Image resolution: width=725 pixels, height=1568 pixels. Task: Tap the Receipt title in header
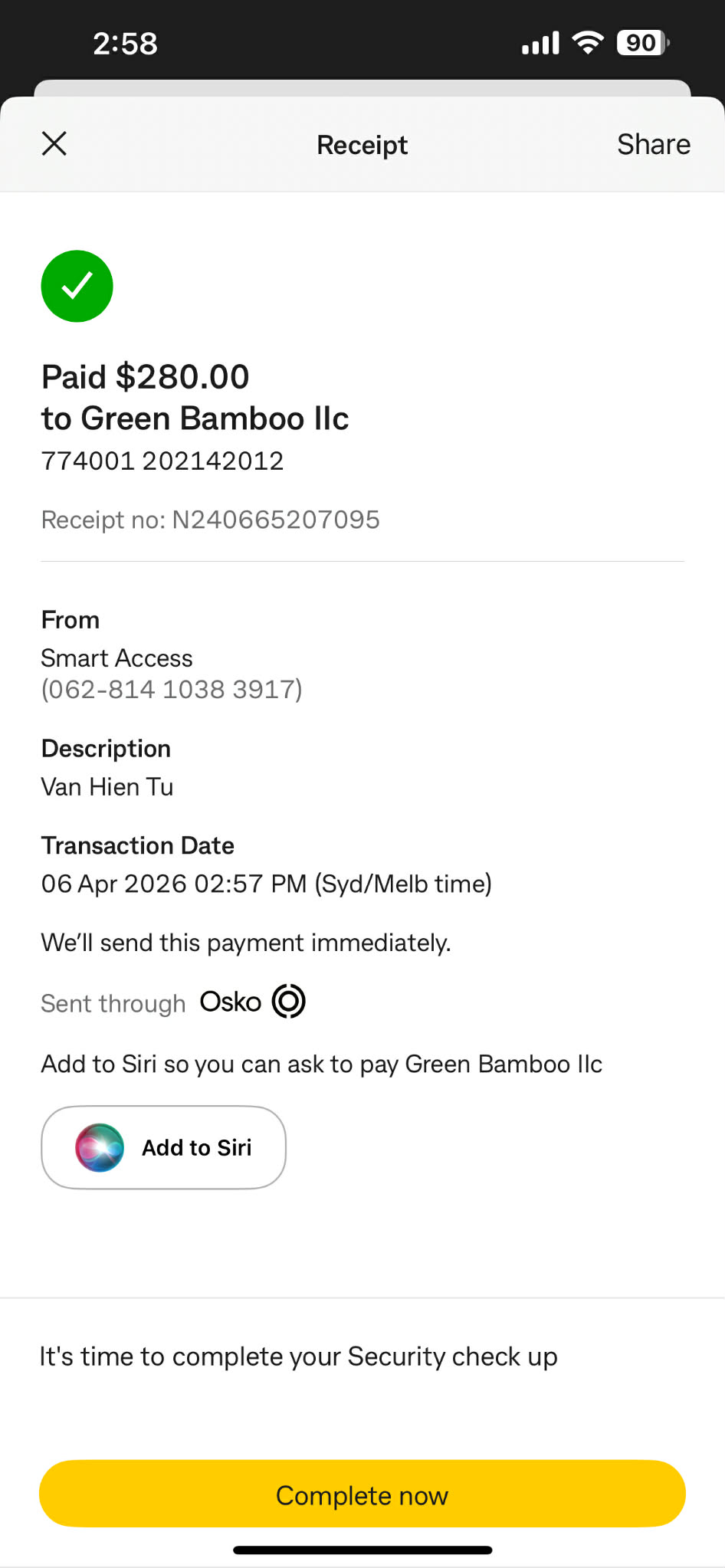click(x=362, y=145)
